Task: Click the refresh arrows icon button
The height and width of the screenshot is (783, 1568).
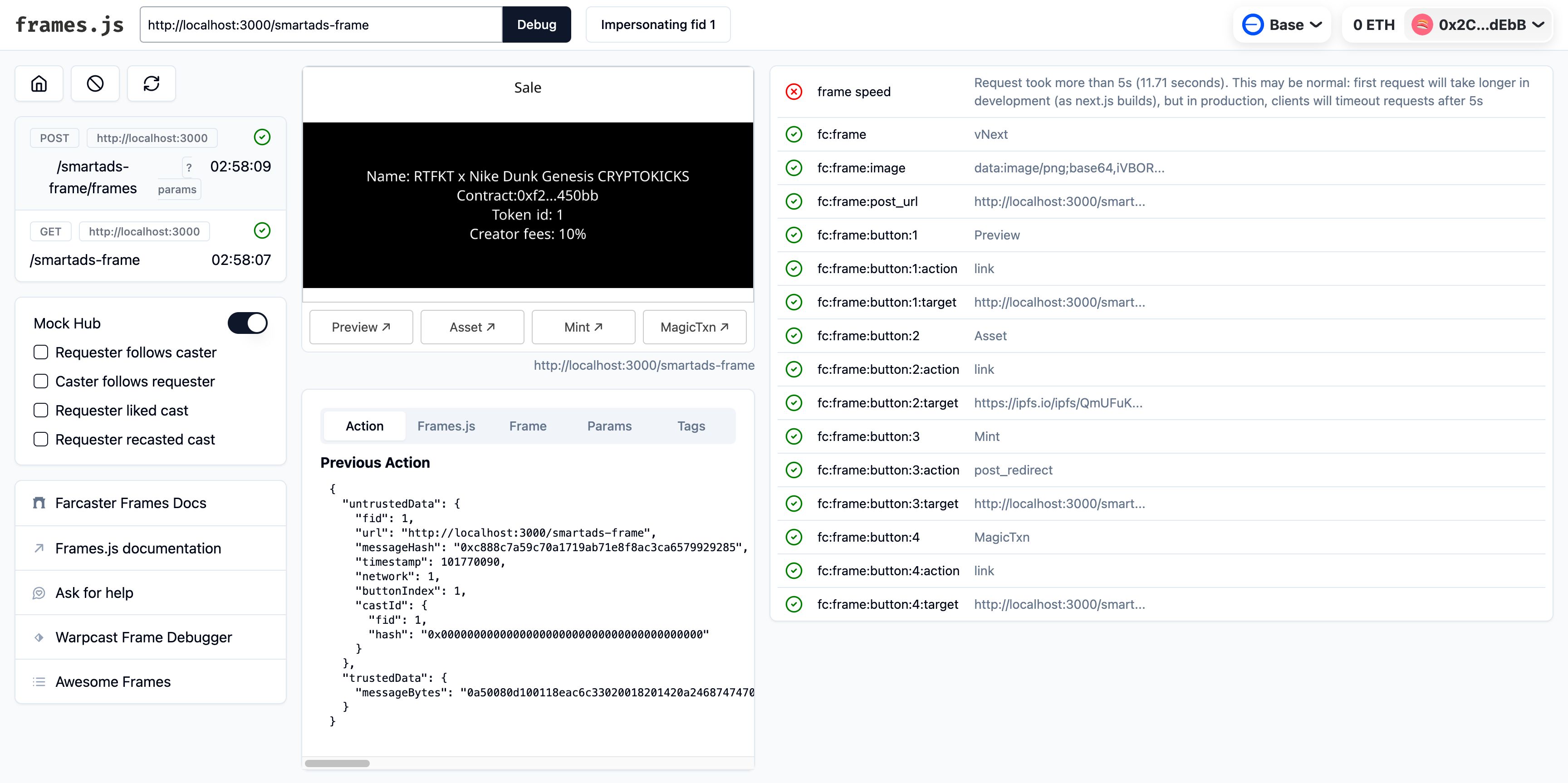Action: point(152,83)
